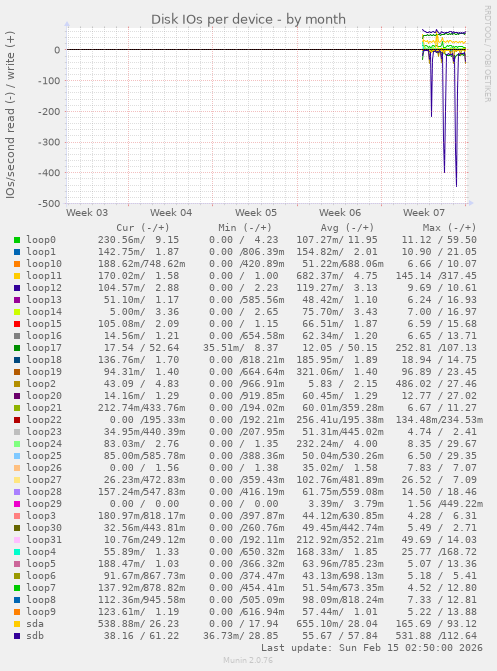Click the 'Week 06' x-axis label
This screenshot has width=497, height=671.
click(x=340, y=213)
